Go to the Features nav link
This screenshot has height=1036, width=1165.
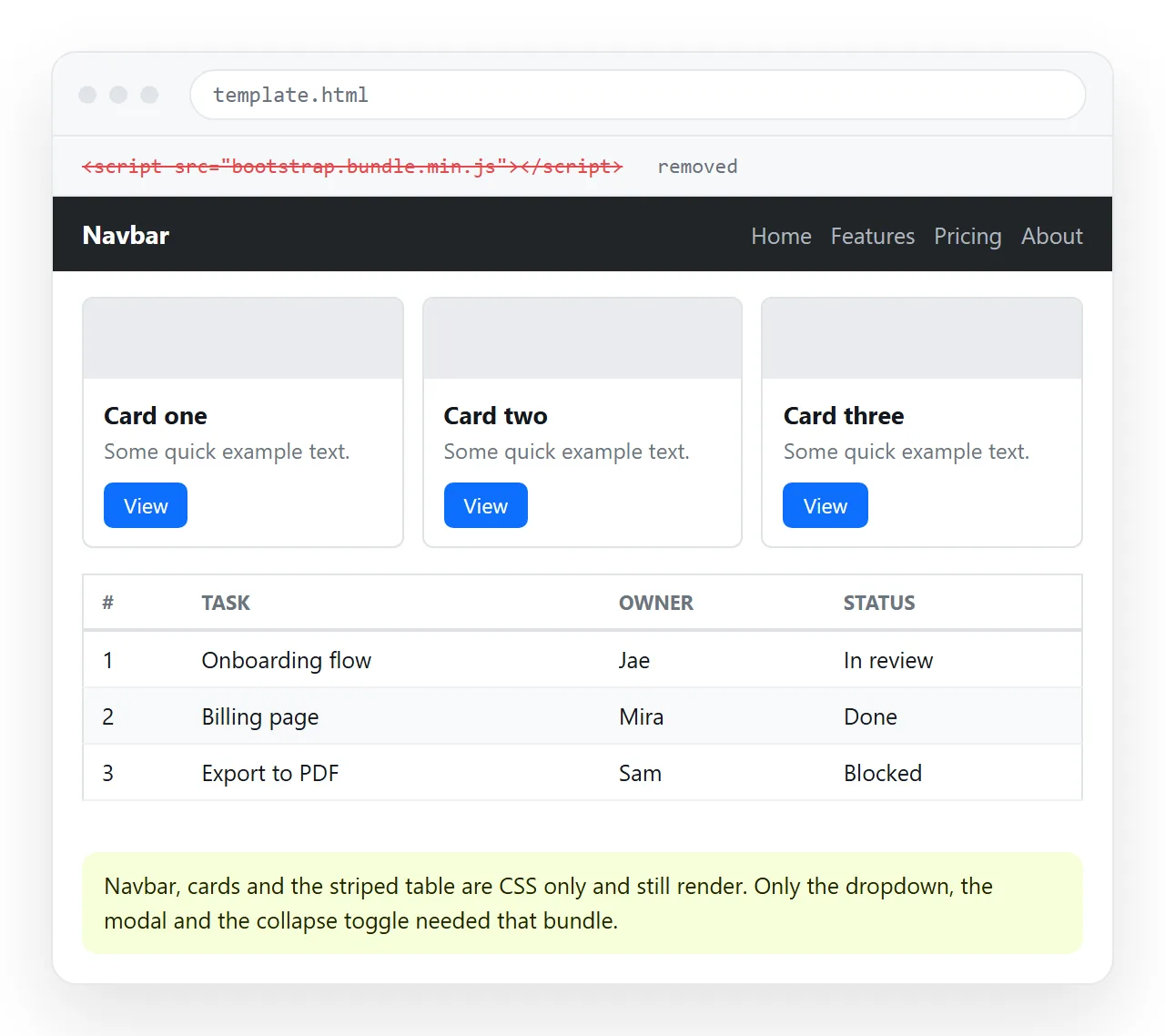click(x=872, y=237)
